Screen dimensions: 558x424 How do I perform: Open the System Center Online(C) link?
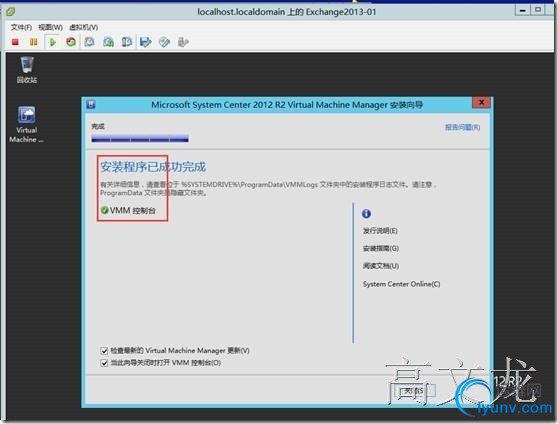pos(401,284)
